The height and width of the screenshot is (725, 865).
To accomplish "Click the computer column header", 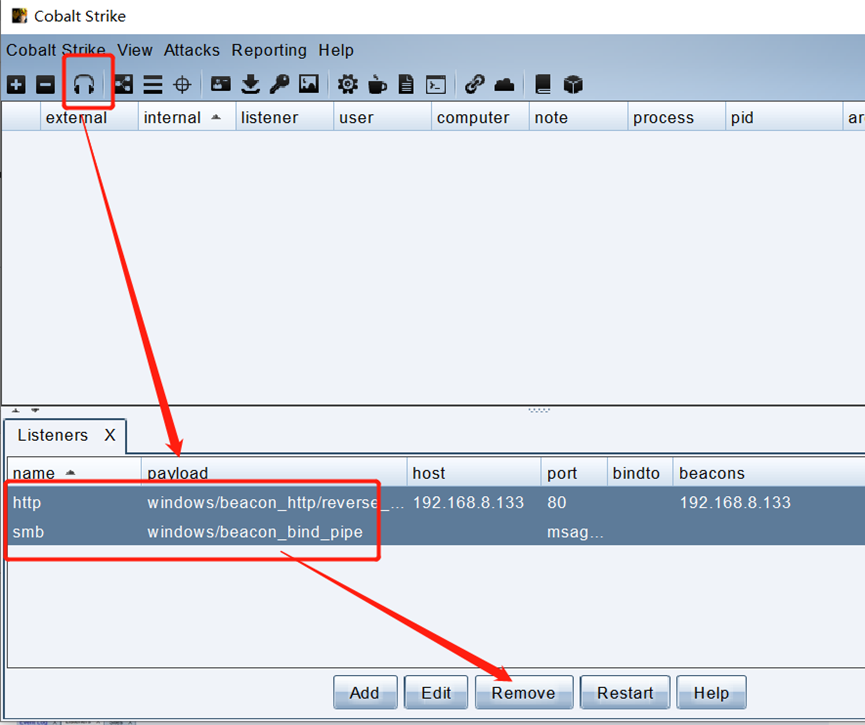I will click(480, 117).
